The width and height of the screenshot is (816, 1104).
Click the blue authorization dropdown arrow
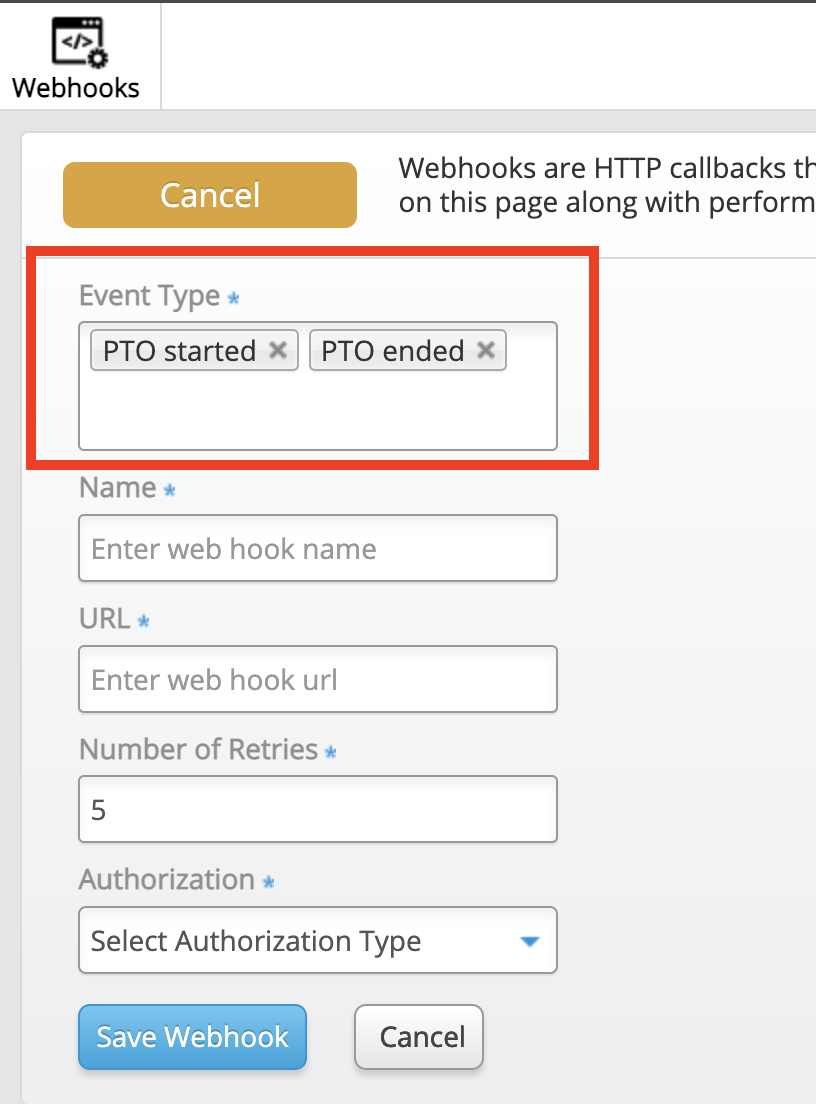coord(529,941)
